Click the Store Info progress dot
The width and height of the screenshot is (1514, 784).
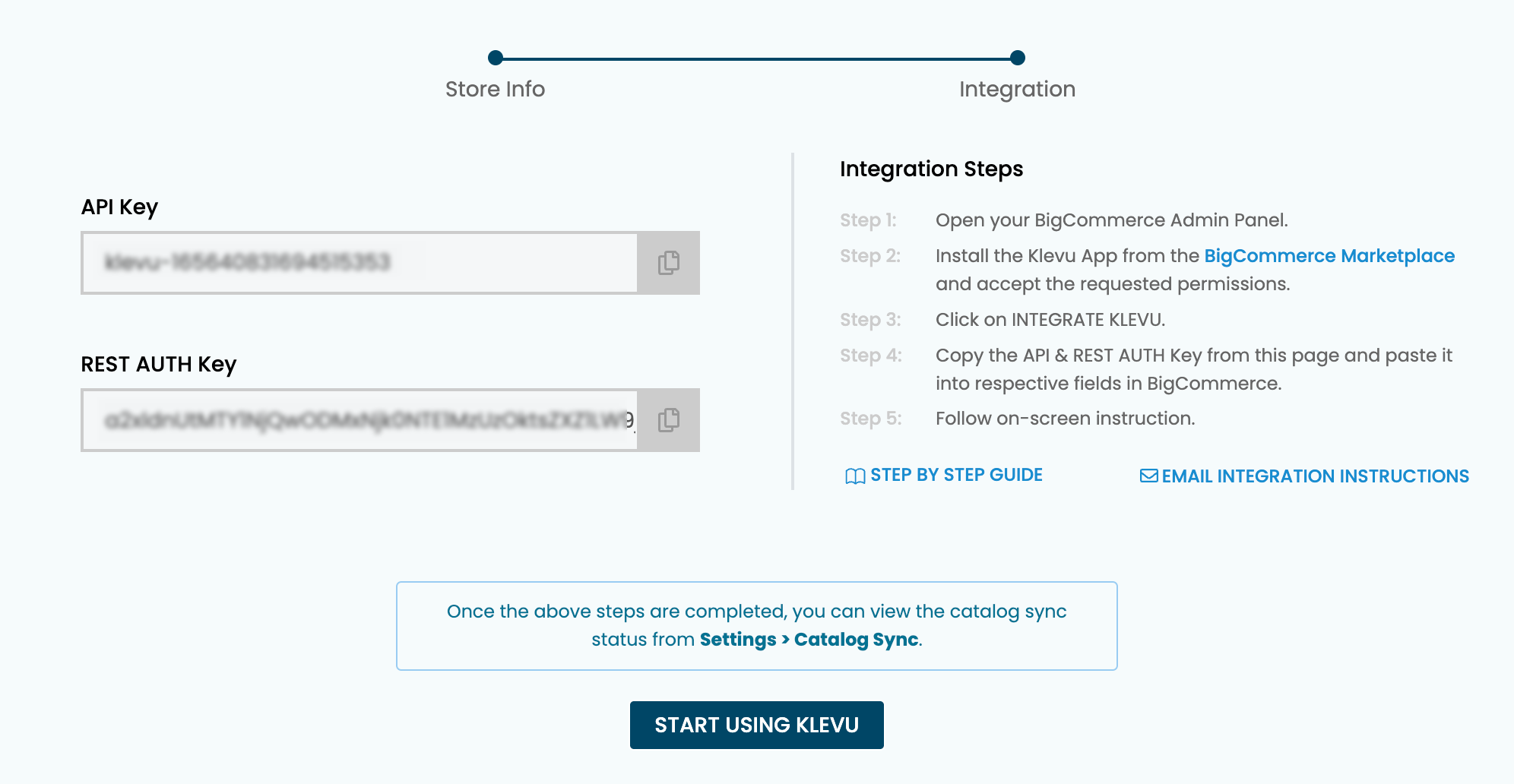coord(496,58)
